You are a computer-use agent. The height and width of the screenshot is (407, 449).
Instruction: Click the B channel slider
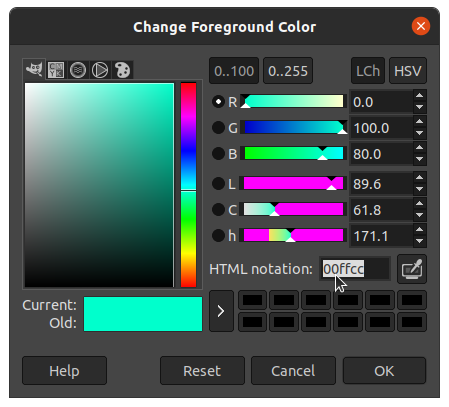(x=294, y=153)
